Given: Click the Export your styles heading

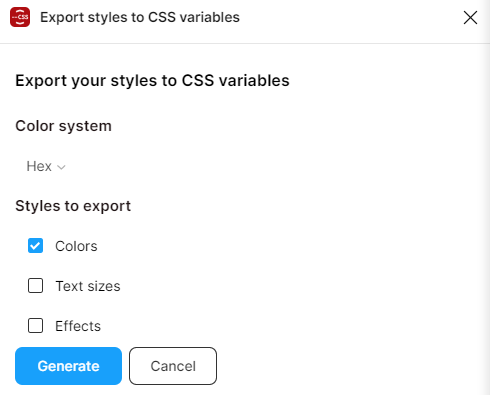Looking at the screenshot, I should tap(152, 81).
